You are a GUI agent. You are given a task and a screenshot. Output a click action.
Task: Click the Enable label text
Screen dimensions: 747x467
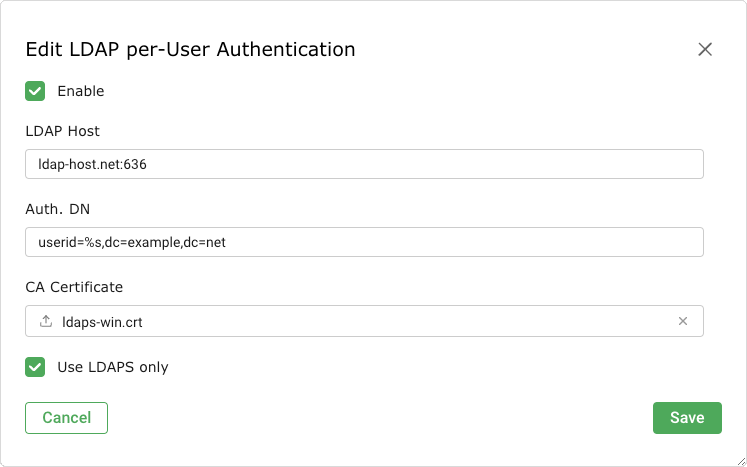[x=81, y=91]
